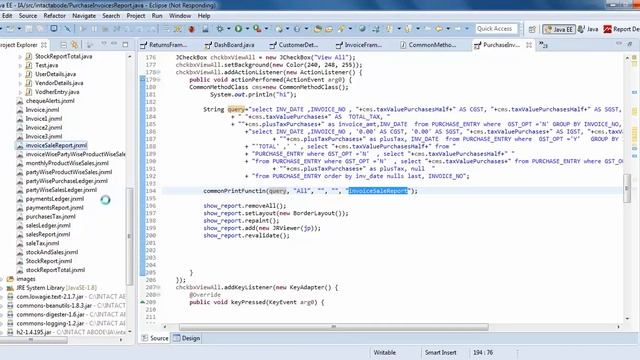Expand the VocherEntry.java tree node
The image size is (640, 360).
20,92
